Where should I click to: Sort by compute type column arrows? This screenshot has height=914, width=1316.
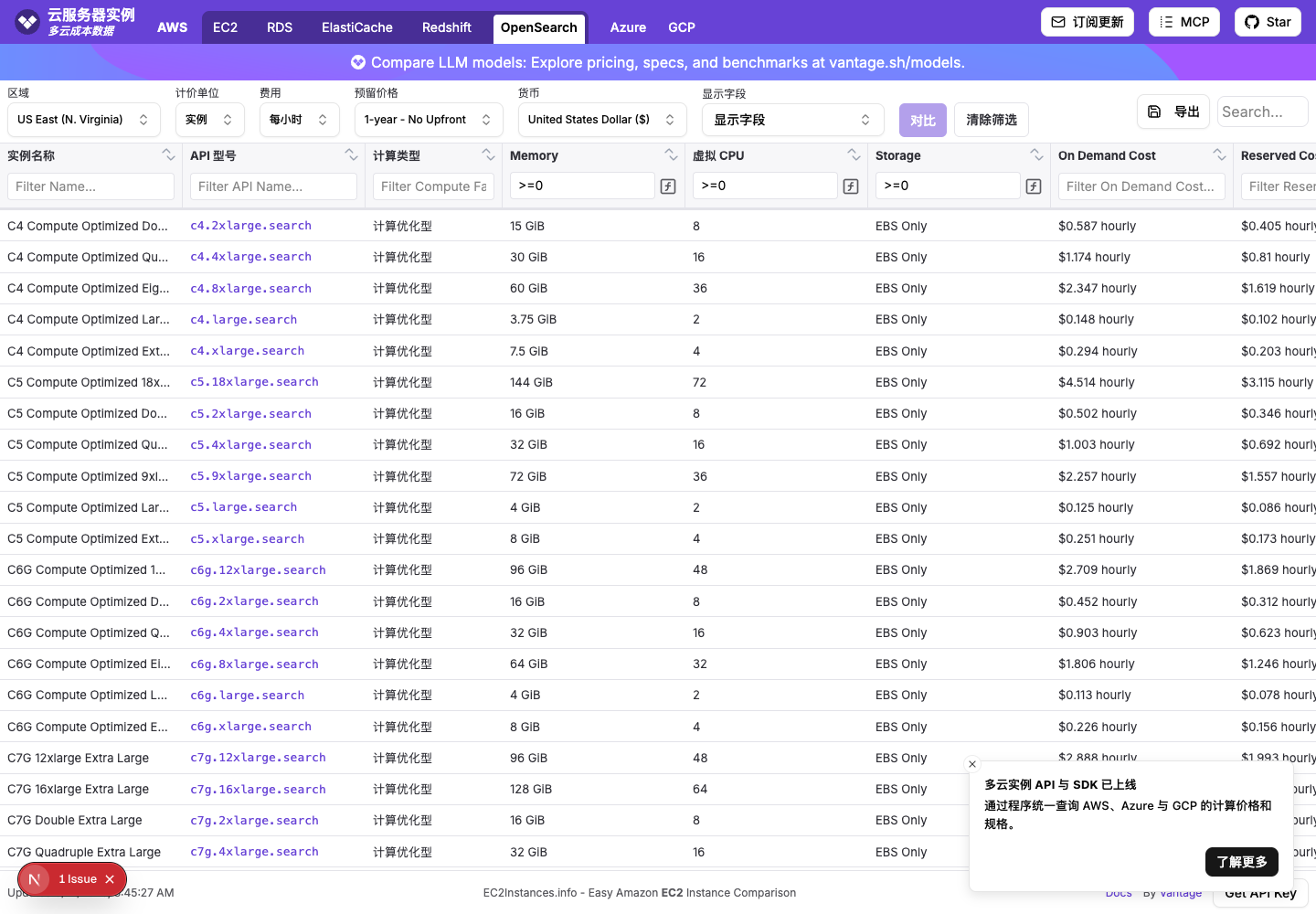click(488, 154)
